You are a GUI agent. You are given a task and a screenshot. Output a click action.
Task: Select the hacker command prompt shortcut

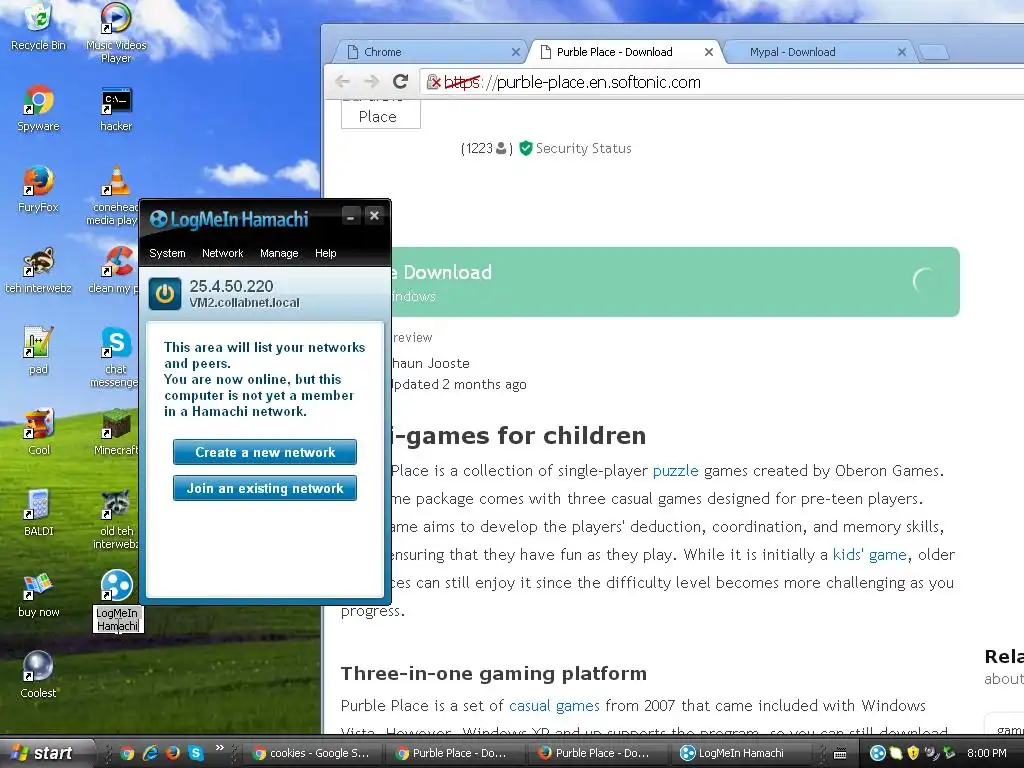click(116, 108)
